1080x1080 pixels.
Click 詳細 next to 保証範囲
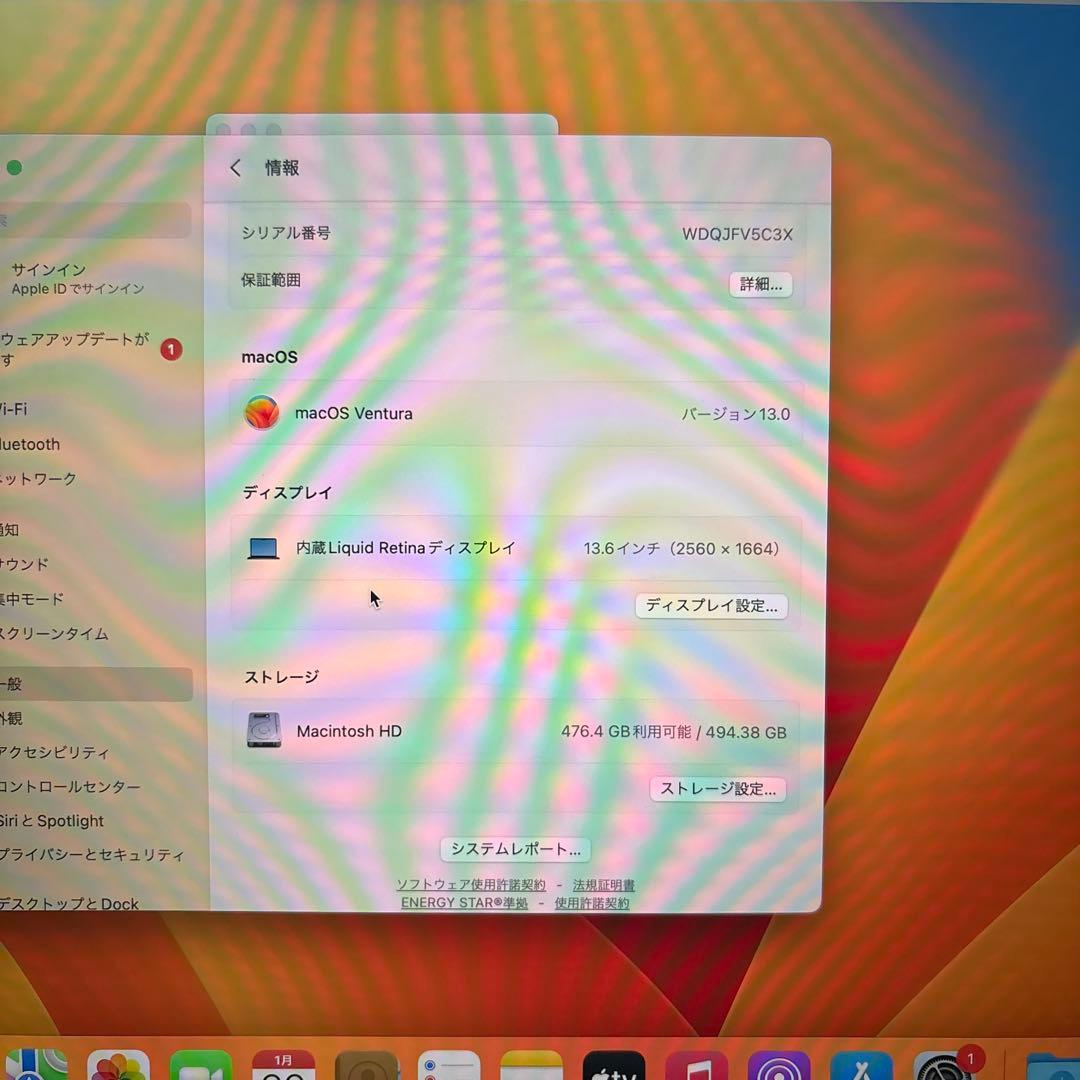(760, 285)
